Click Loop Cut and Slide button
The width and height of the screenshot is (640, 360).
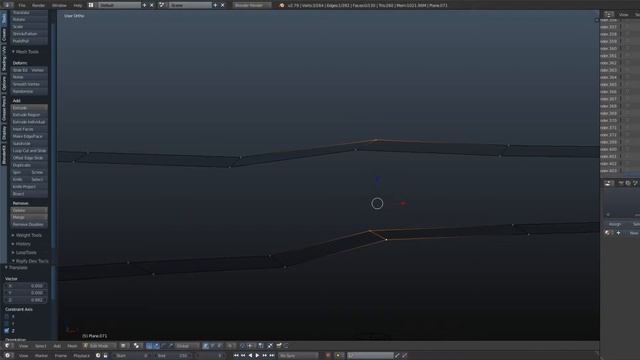click(29, 151)
